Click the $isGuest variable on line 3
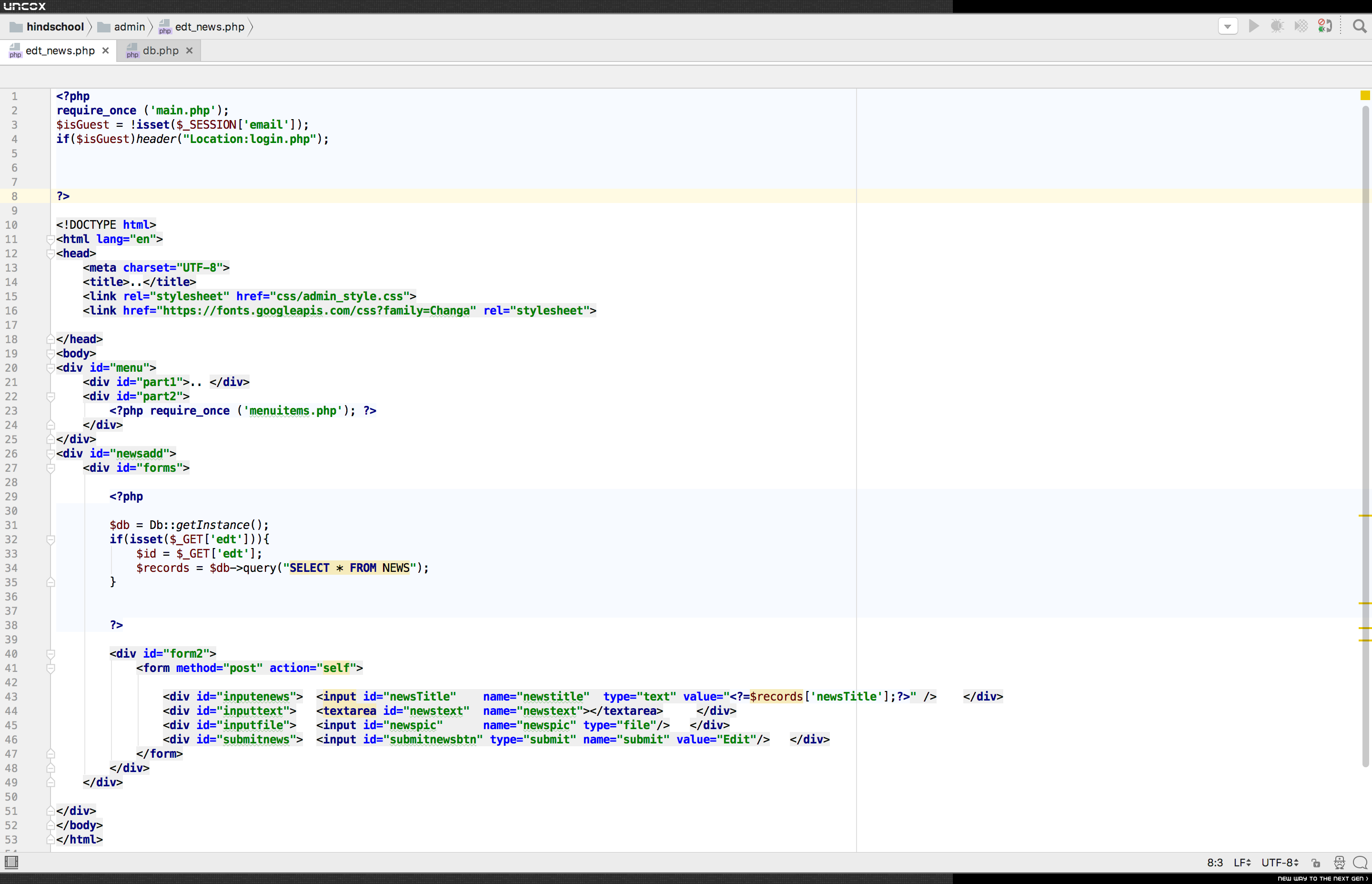Screen dimensions: 1372x884 coord(82,124)
